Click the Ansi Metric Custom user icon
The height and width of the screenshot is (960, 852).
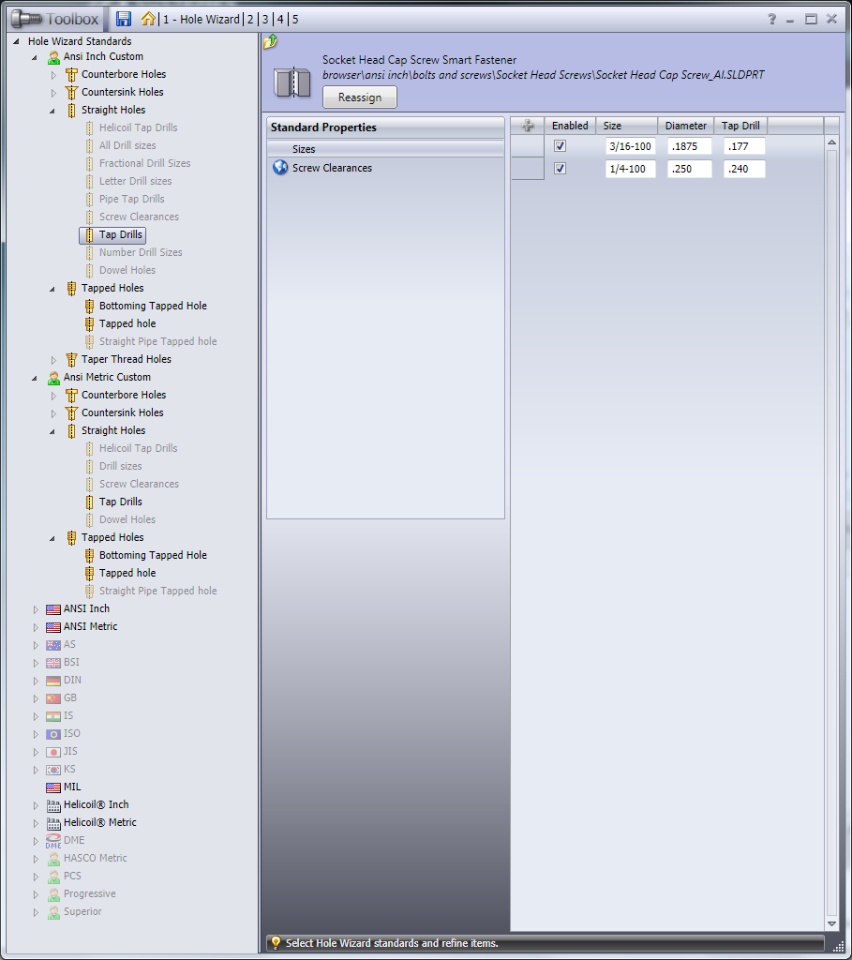point(54,378)
